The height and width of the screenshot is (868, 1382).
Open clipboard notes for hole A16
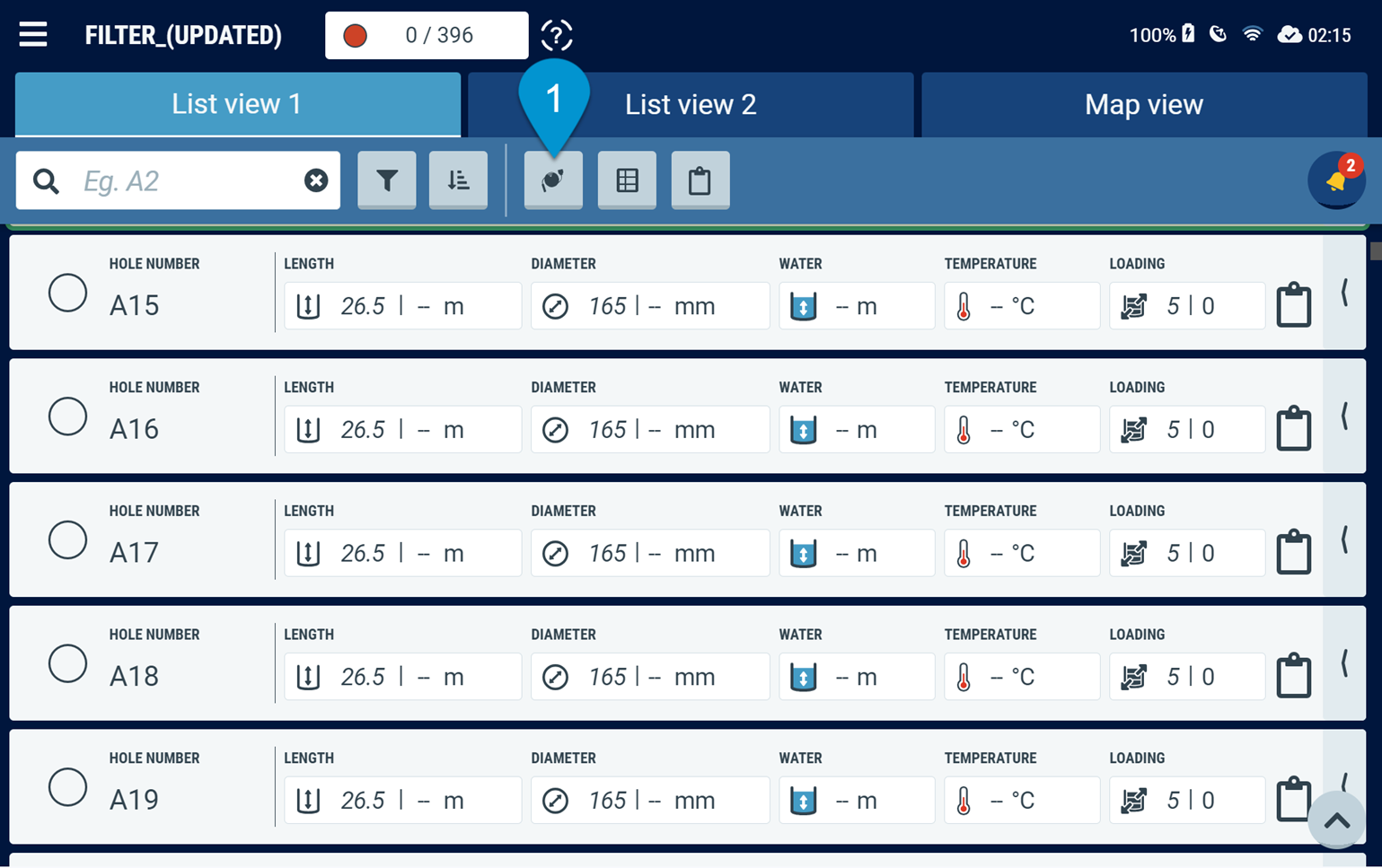(x=1294, y=427)
